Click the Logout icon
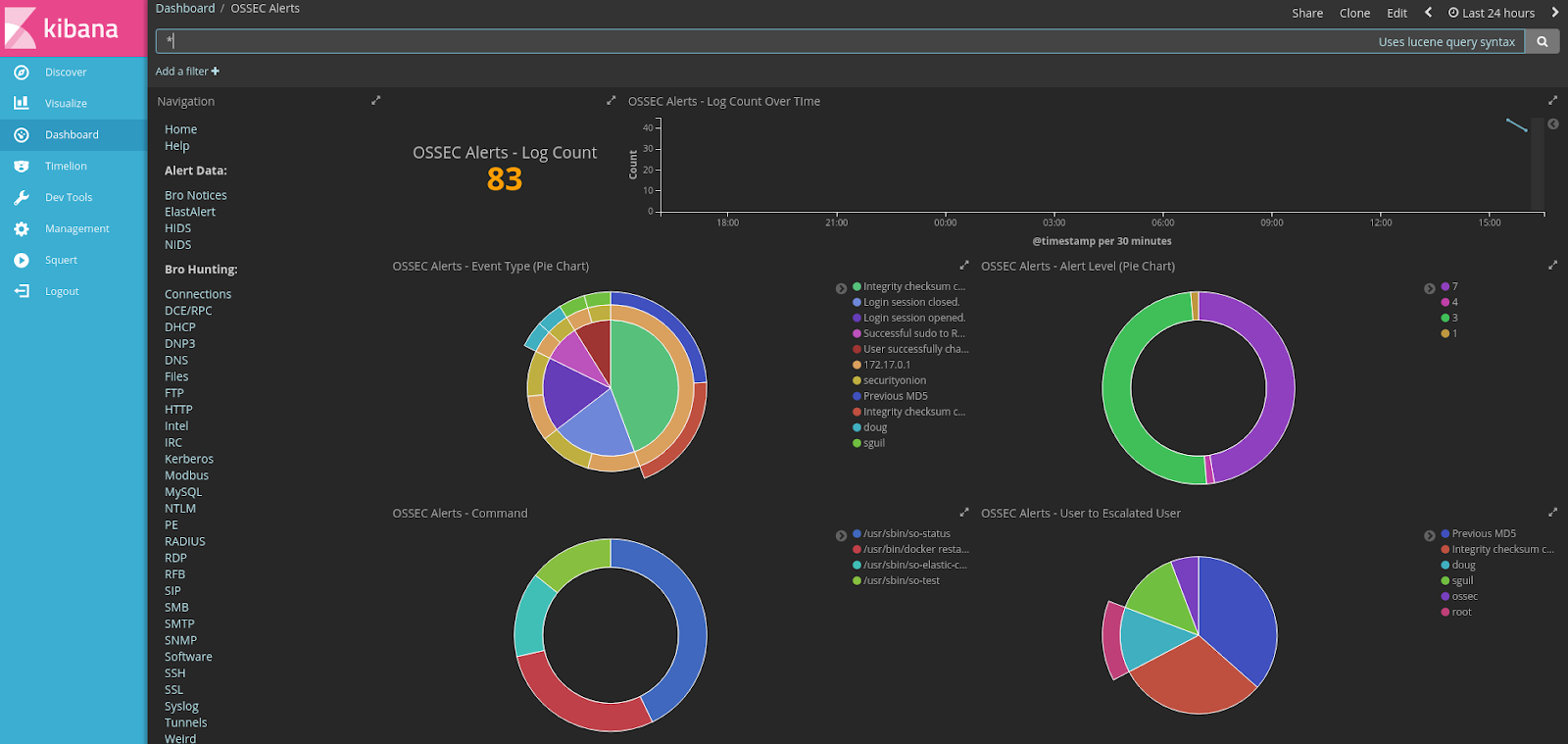The image size is (1568, 744). (22, 291)
